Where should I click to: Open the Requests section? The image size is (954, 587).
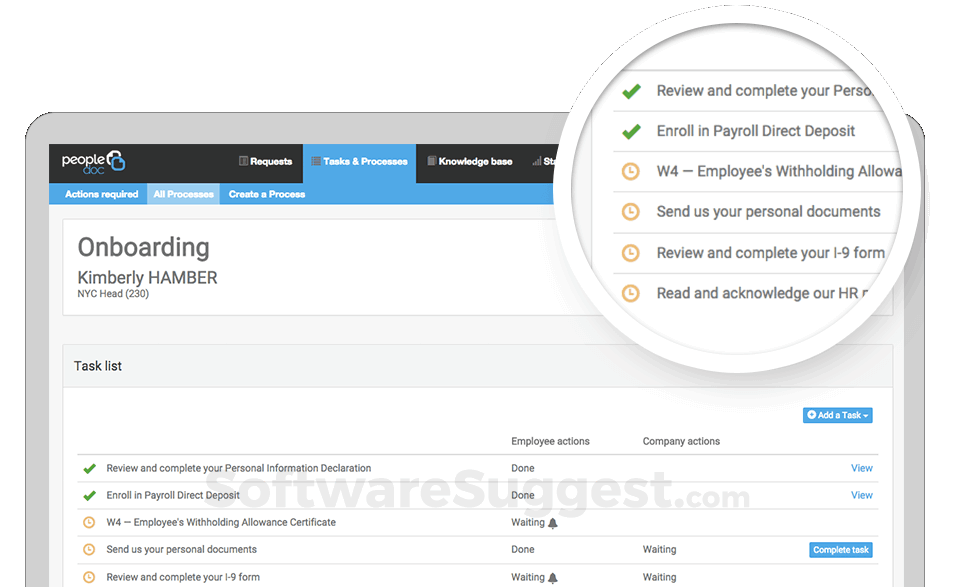pos(266,162)
